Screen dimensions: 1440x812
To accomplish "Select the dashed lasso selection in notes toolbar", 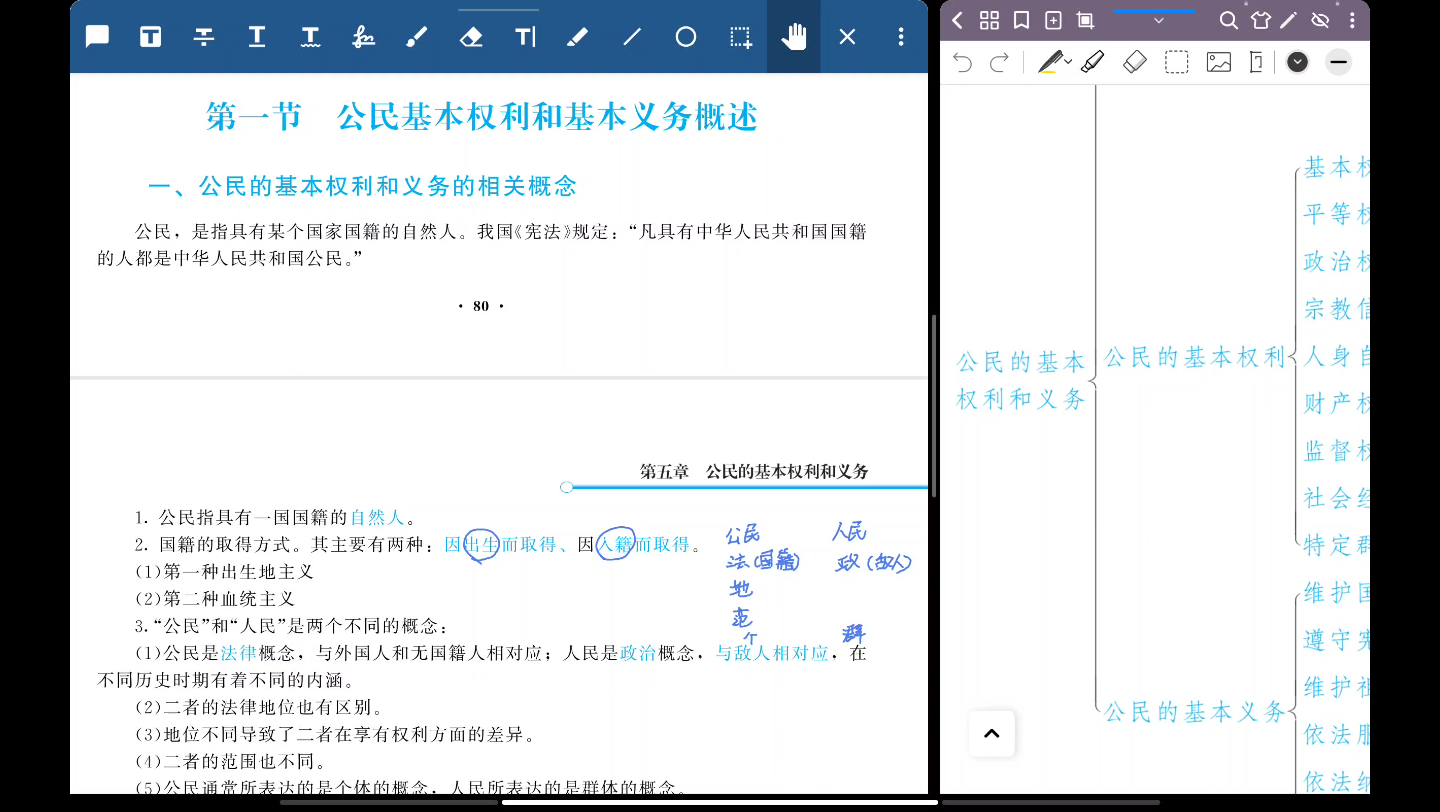I will point(1177,62).
